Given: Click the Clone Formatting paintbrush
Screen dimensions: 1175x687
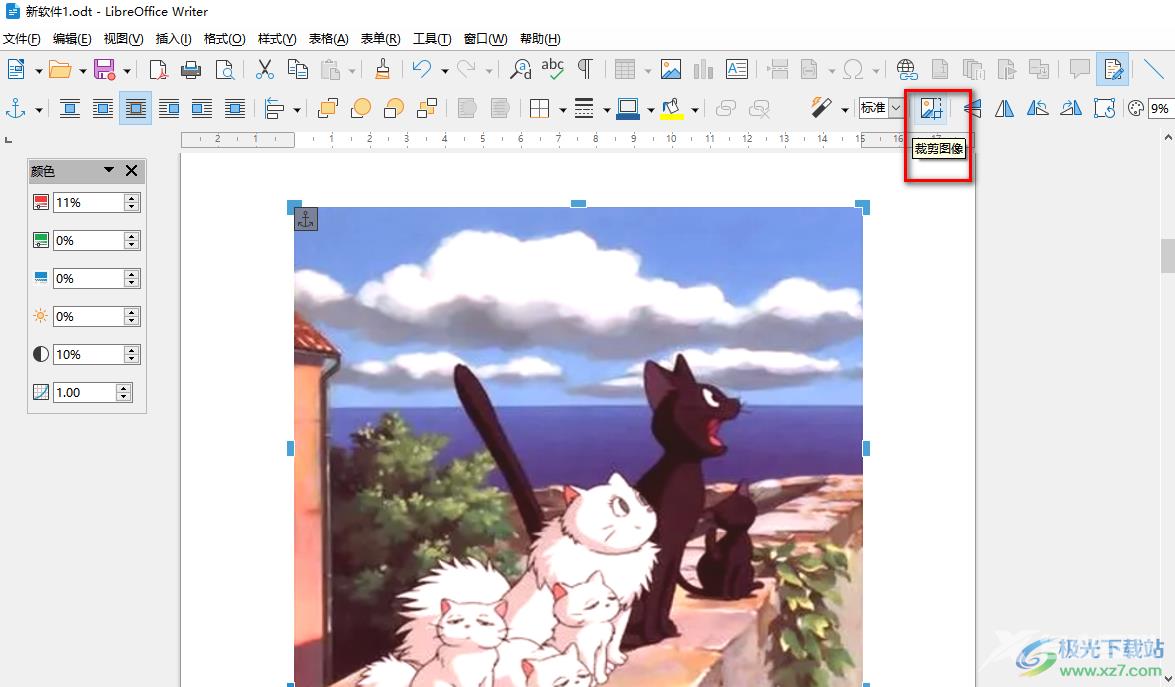Looking at the screenshot, I should click(382, 70).
